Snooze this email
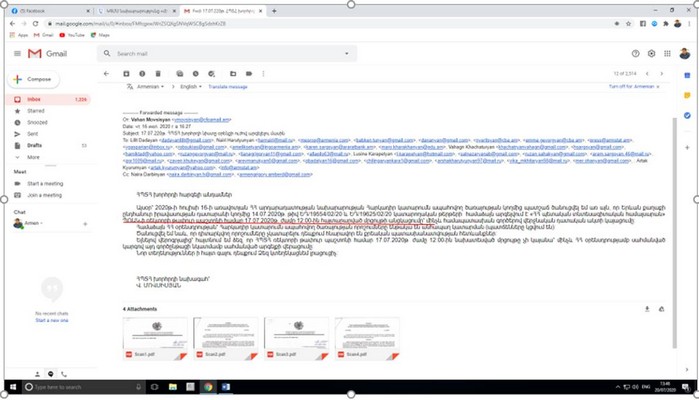 (195, 74)
